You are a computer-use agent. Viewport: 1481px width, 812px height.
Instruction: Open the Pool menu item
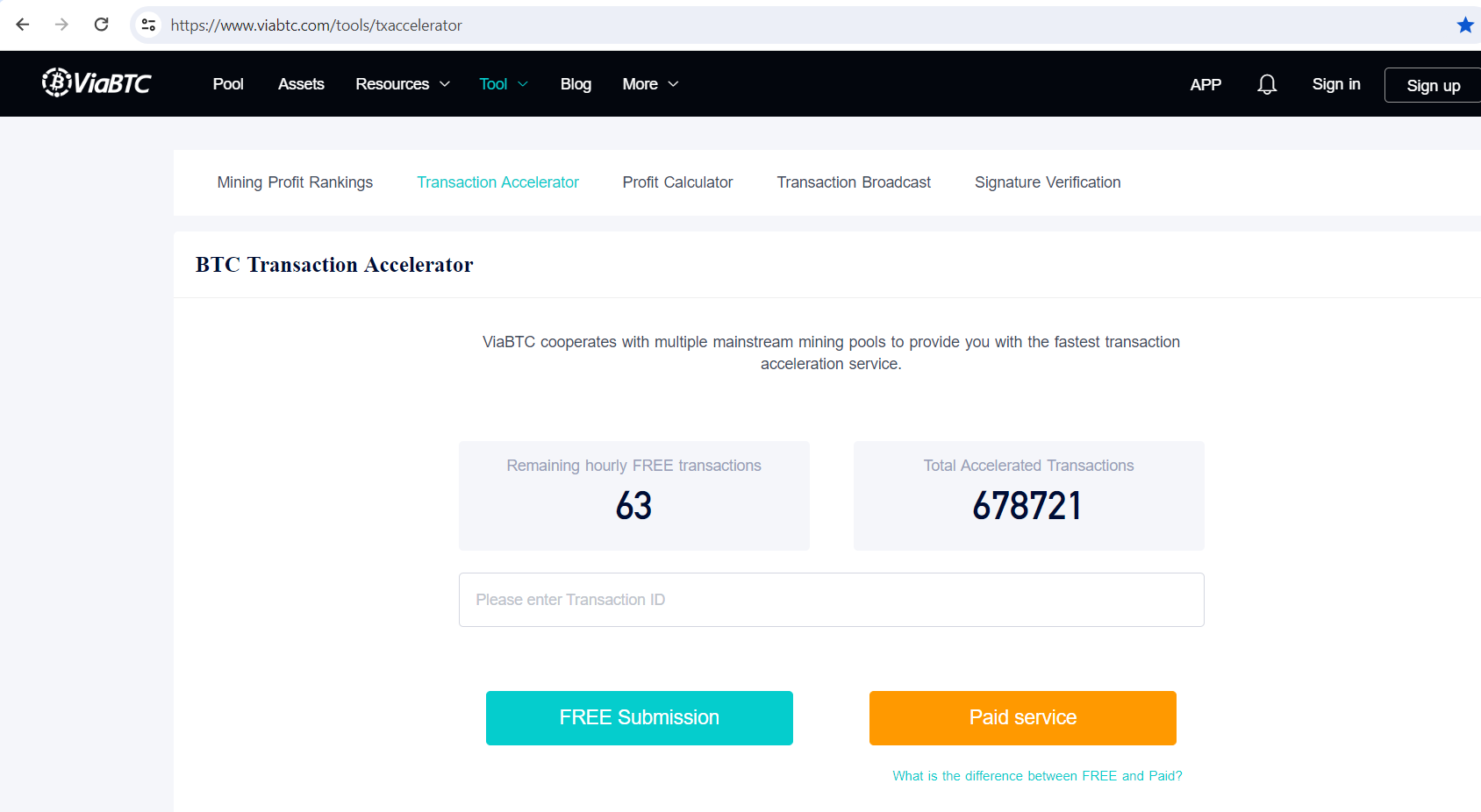pyautogui.click(x=228, y=84)
